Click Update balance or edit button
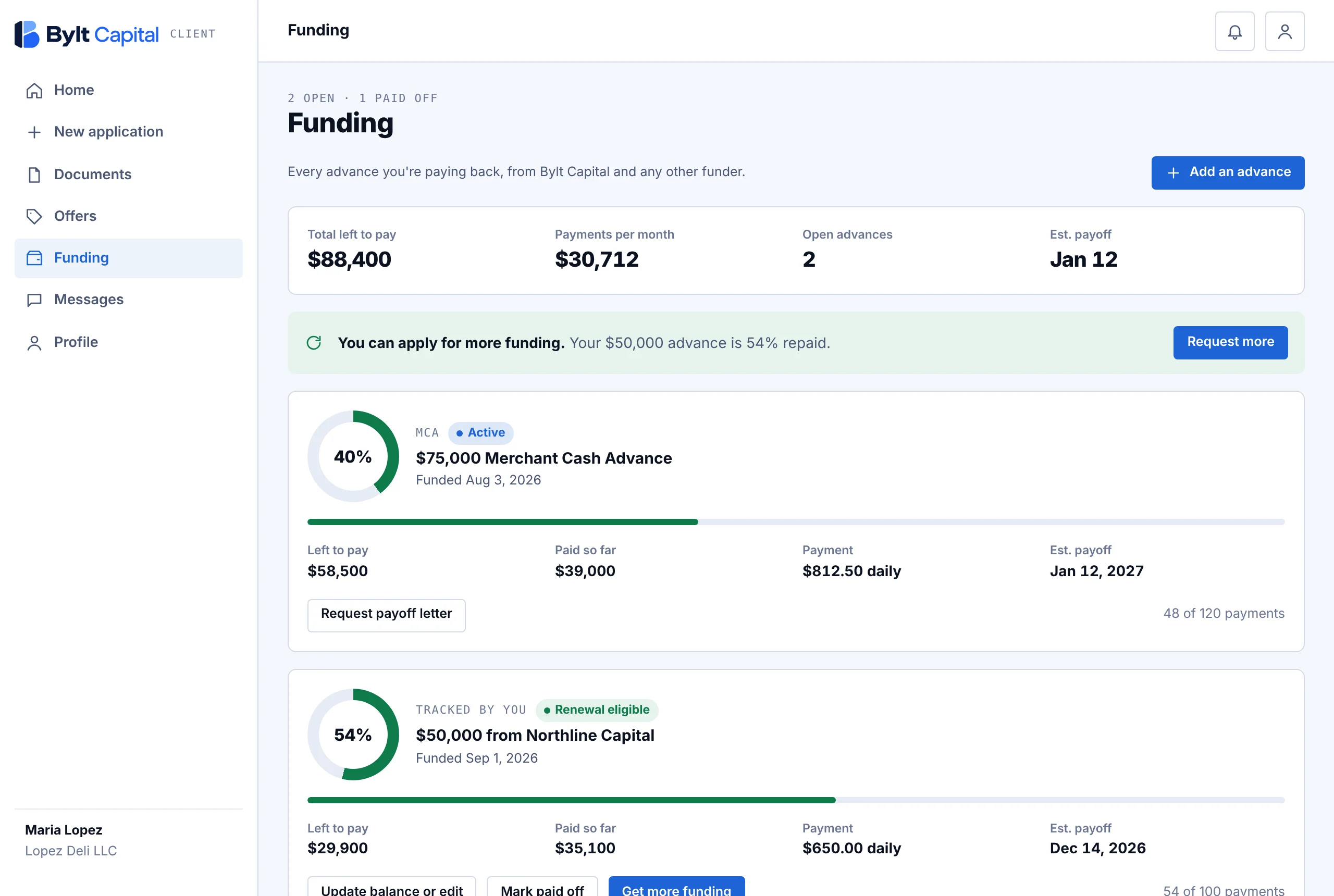The height and width of the screenshot is (896, 1334). coord(391,886)
